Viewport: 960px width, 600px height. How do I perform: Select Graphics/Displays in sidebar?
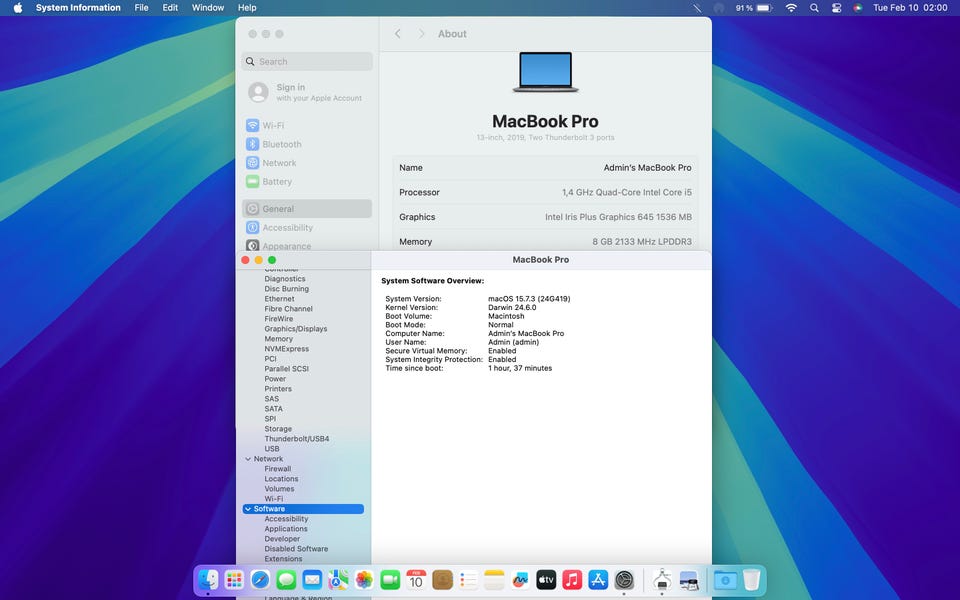pyautogui.click(x=296, y=329)
